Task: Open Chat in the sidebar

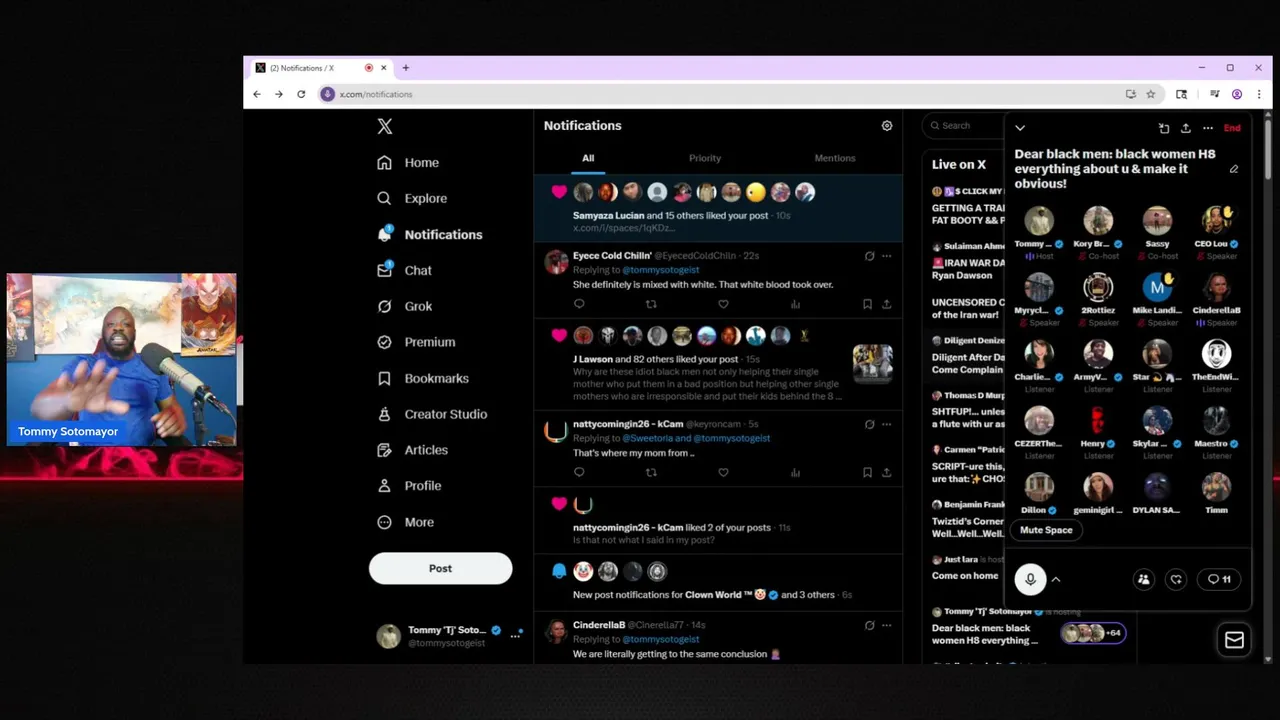Action: pyautogui.click(x=405, y=270)
